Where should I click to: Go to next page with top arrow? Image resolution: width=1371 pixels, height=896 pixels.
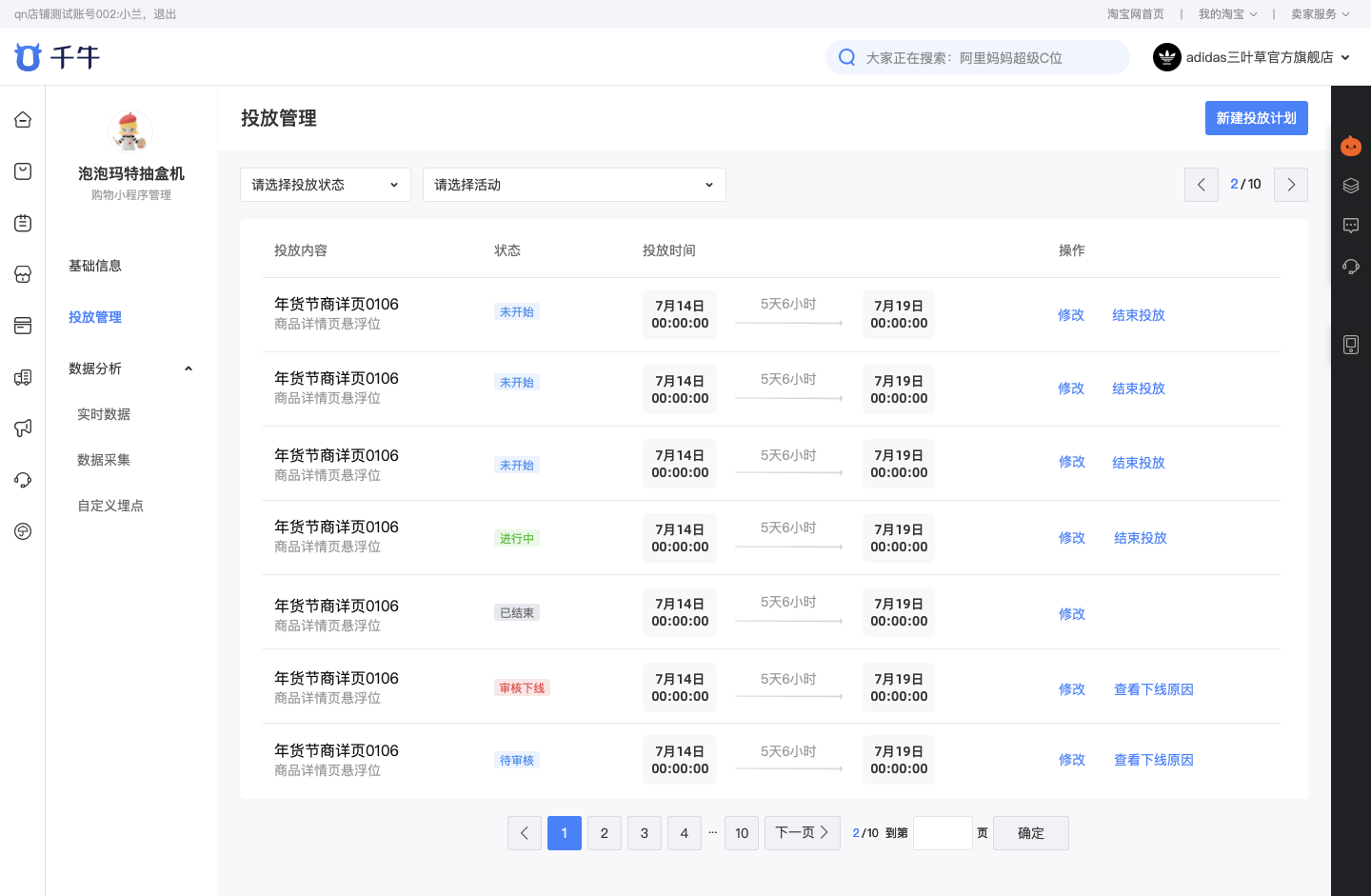point(1291,185)
